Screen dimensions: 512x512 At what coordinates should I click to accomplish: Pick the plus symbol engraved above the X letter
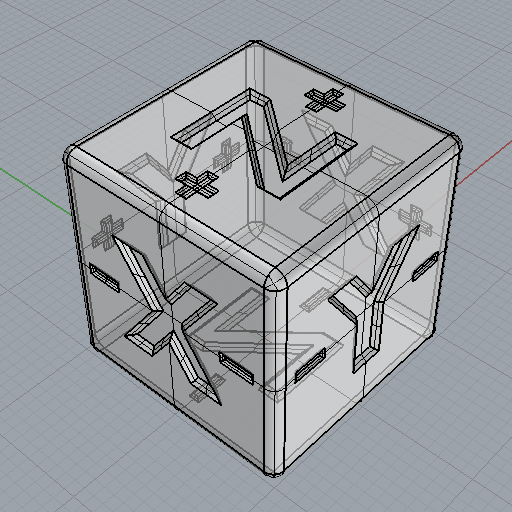click(107, 233)
